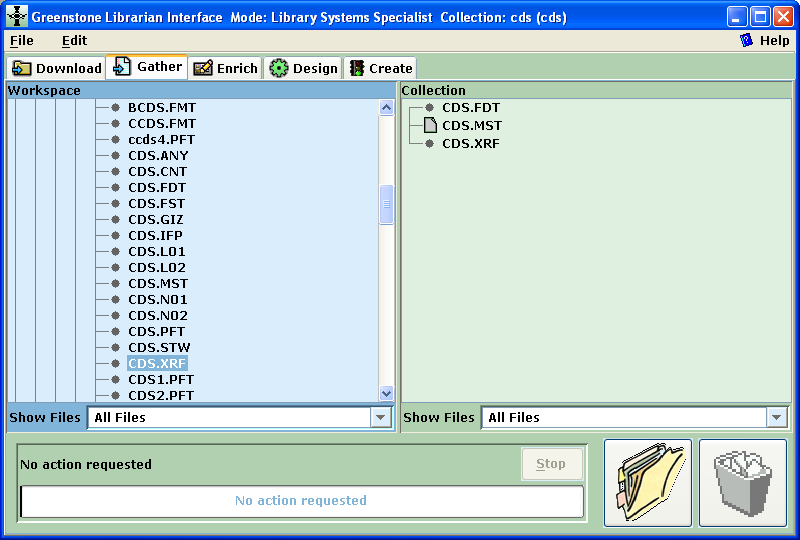The width and height of the screenshot is (800, 540).
Task: Open the Download tab
Action: click(x=57, y=68)
